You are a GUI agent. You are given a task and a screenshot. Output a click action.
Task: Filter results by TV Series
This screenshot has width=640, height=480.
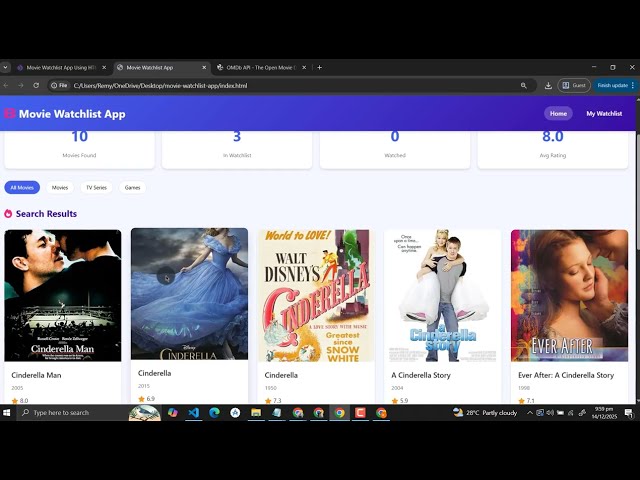[x=96, y=187]
